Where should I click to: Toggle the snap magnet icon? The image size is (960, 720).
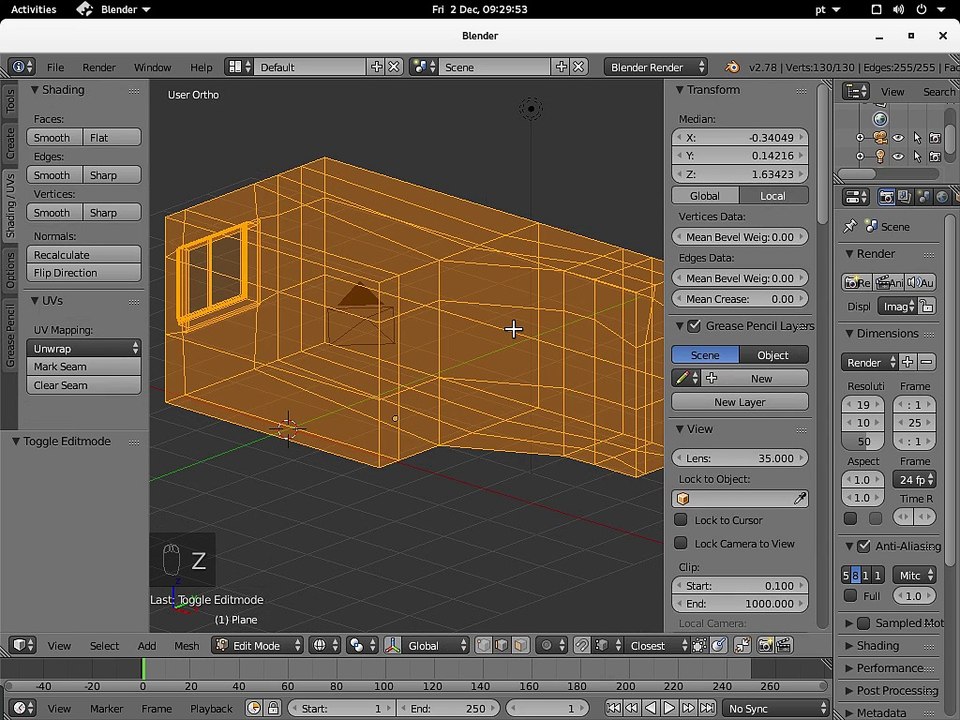[x=582, y=645]
